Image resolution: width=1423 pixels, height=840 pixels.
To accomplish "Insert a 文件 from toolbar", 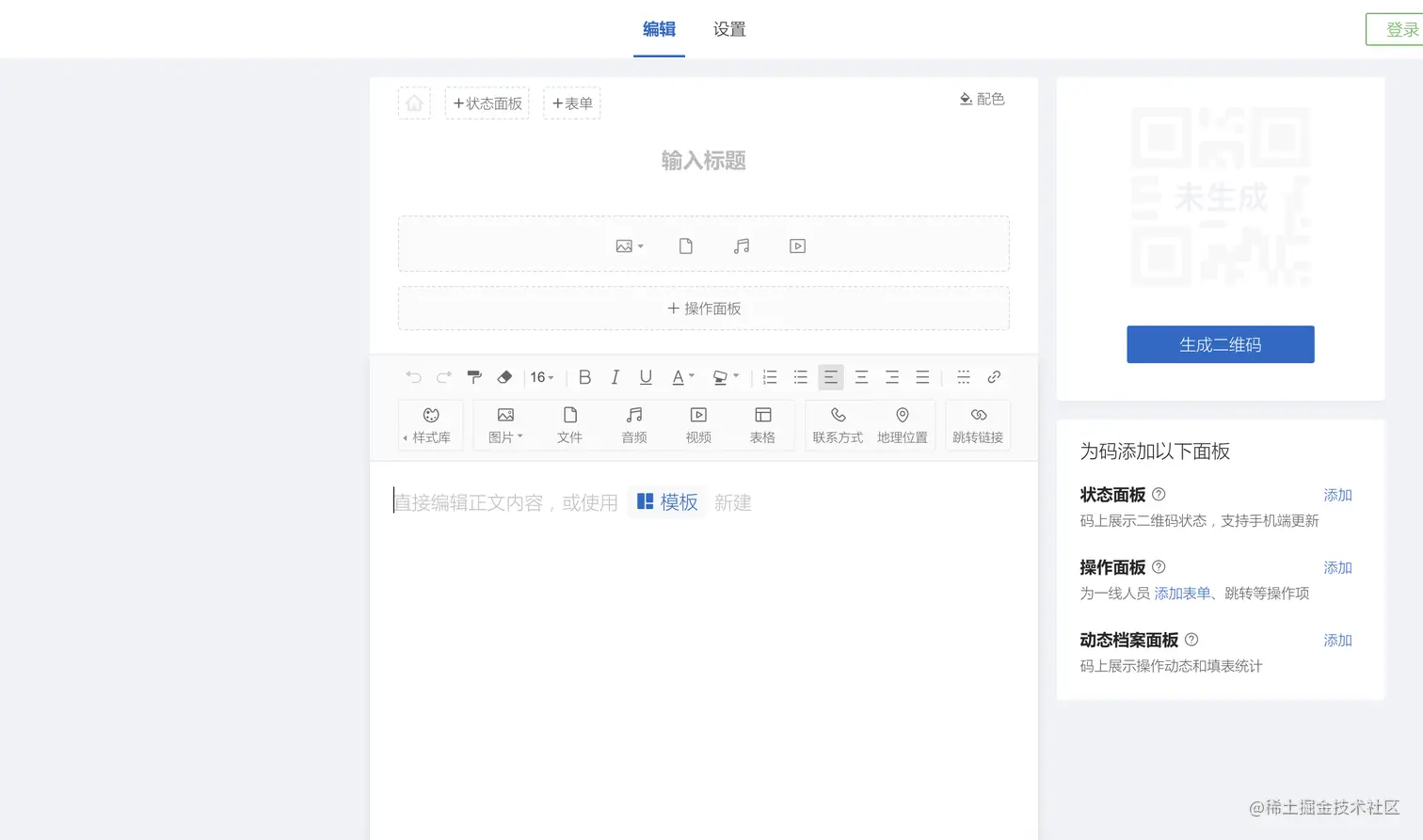I will click(569, 425).
